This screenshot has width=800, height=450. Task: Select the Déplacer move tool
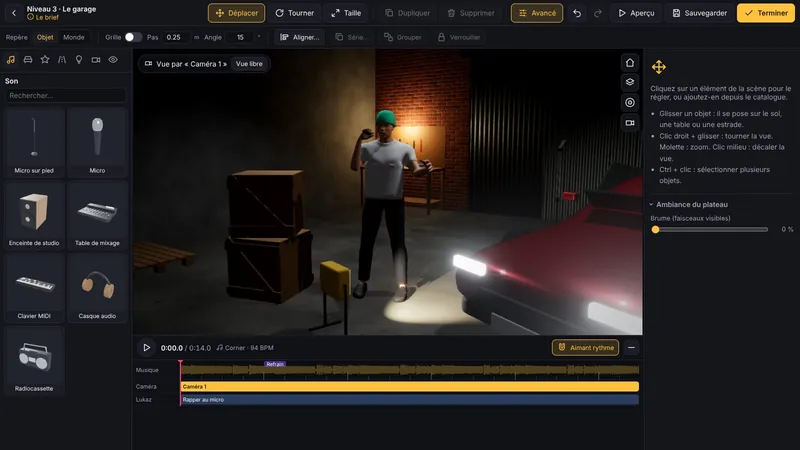[x=236, y=13]
